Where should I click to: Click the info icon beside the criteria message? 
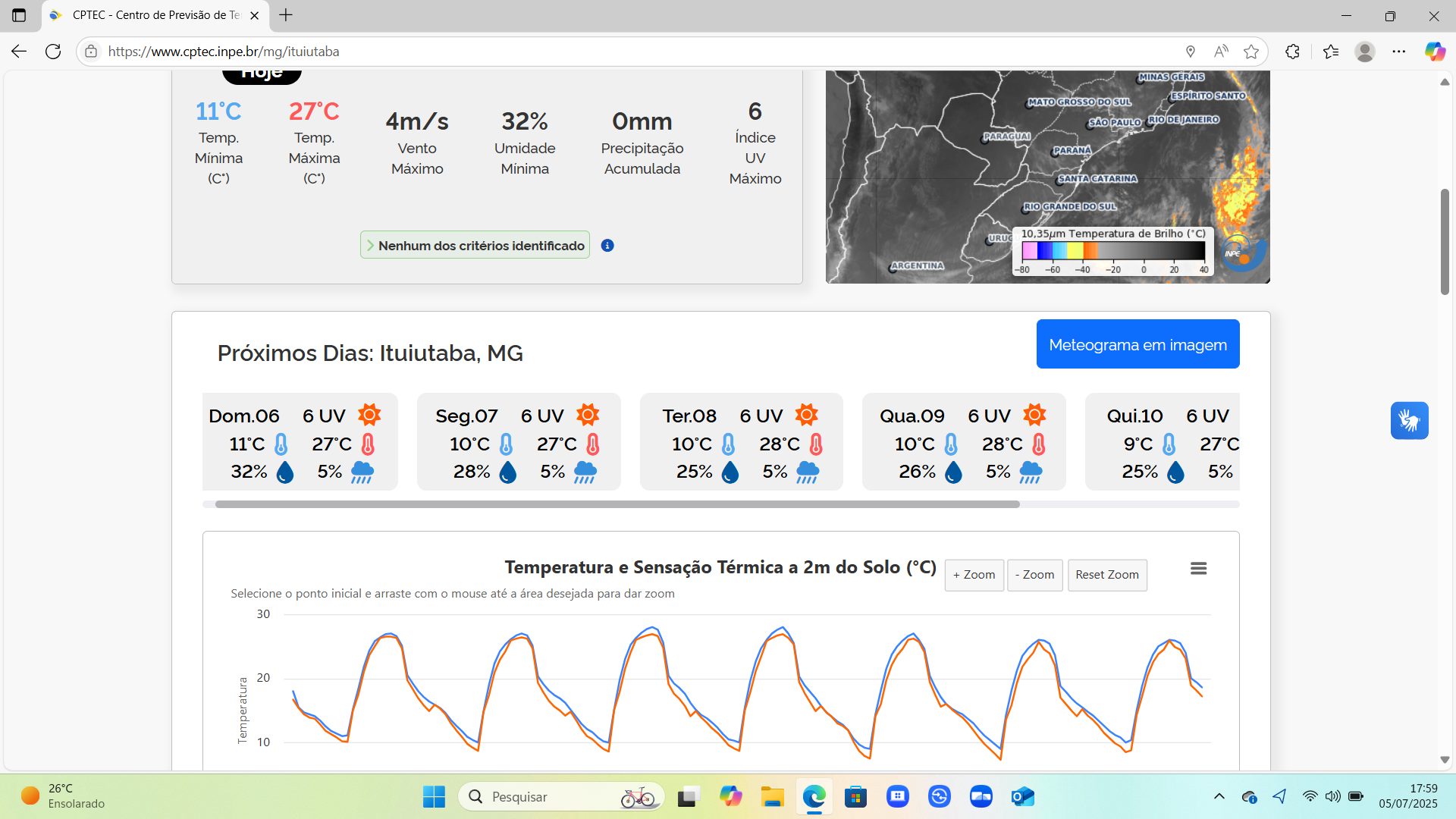coord(607,246)
